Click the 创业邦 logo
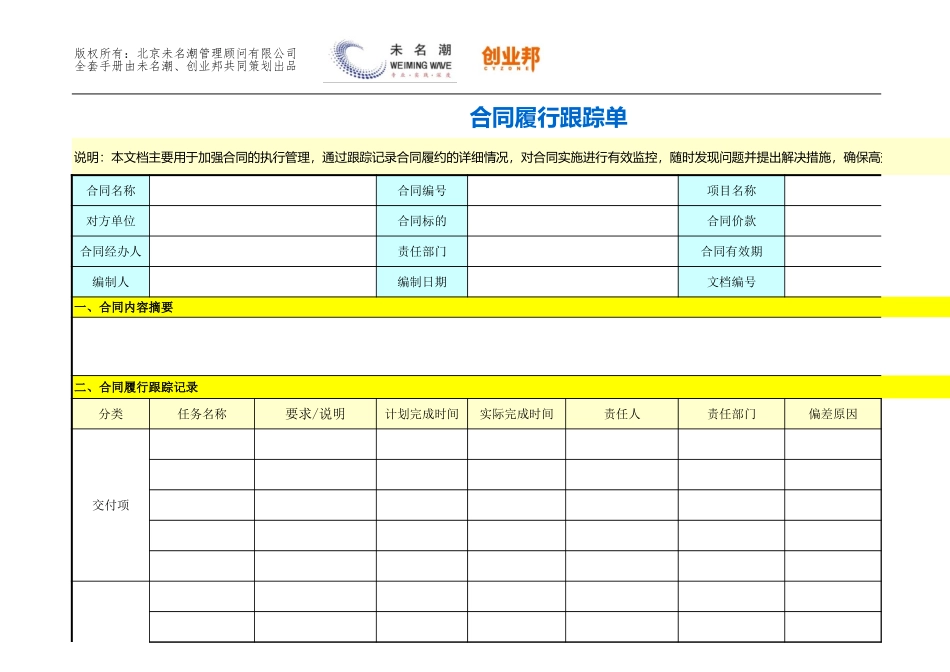Screen dimensions: 950x672 (x=512, y=56)
